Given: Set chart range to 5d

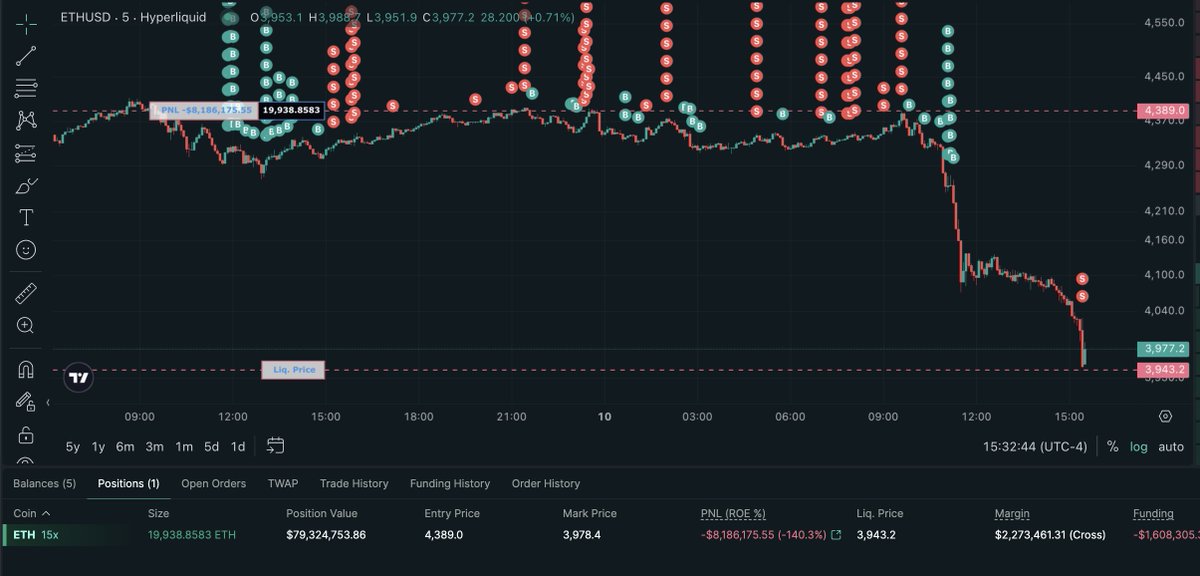Looking at the screenshot, I should coord(211,447).
